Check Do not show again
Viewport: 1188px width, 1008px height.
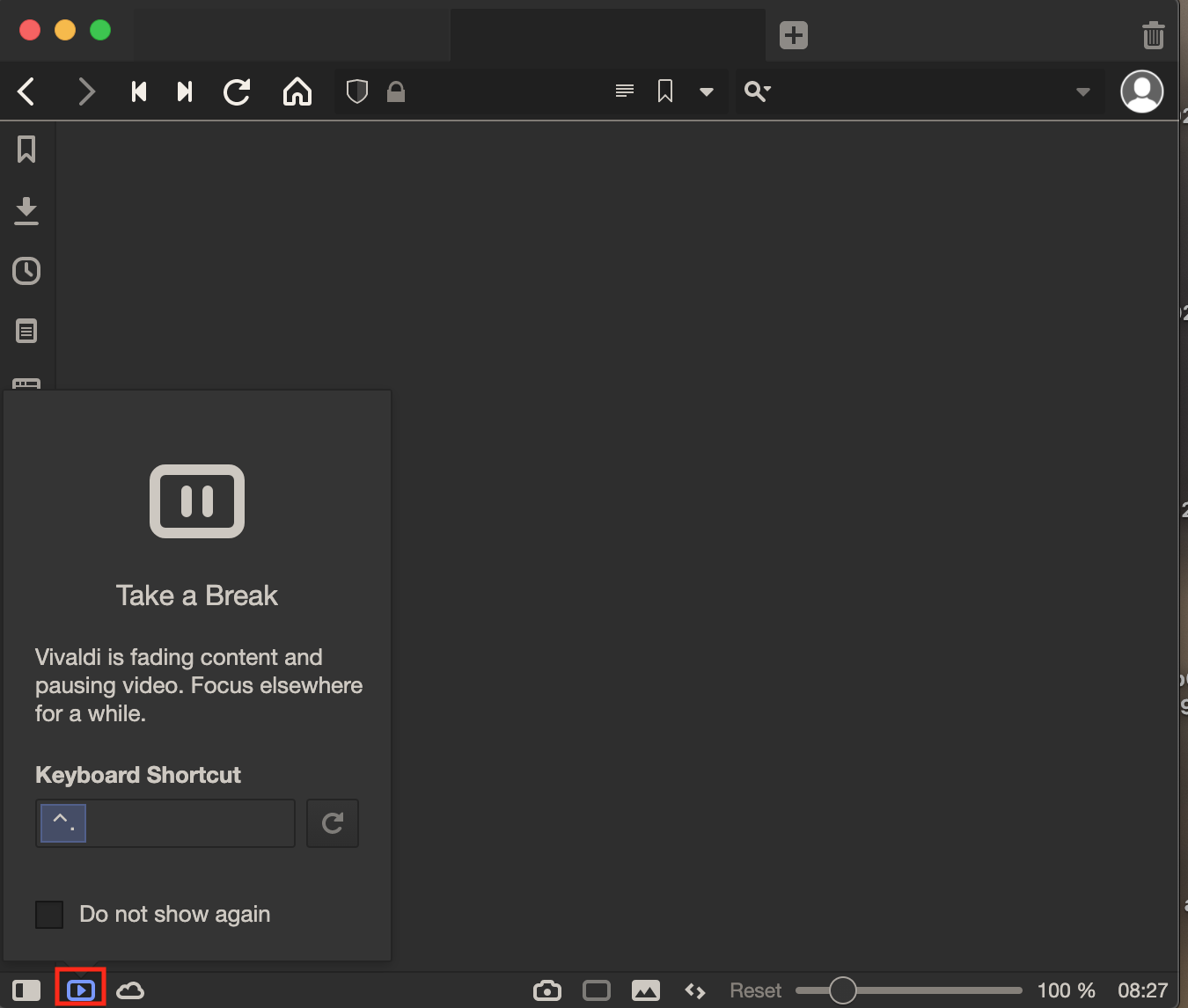point(49,915)
